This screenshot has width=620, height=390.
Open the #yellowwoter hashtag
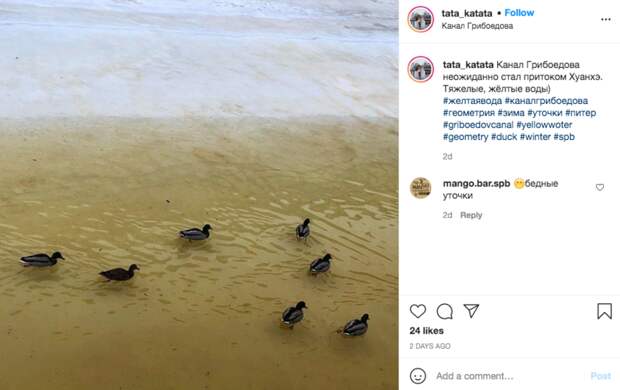[x=544, y=125]
